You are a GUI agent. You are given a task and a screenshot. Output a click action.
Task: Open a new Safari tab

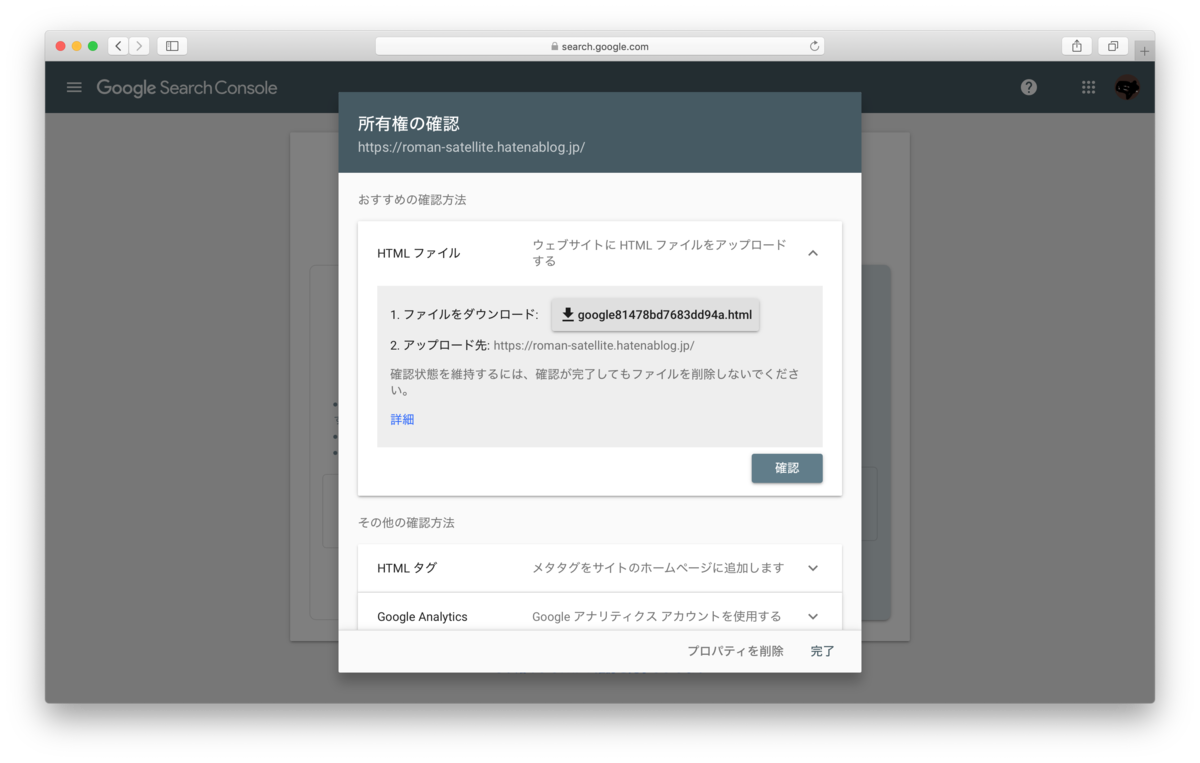(1144, 50)
